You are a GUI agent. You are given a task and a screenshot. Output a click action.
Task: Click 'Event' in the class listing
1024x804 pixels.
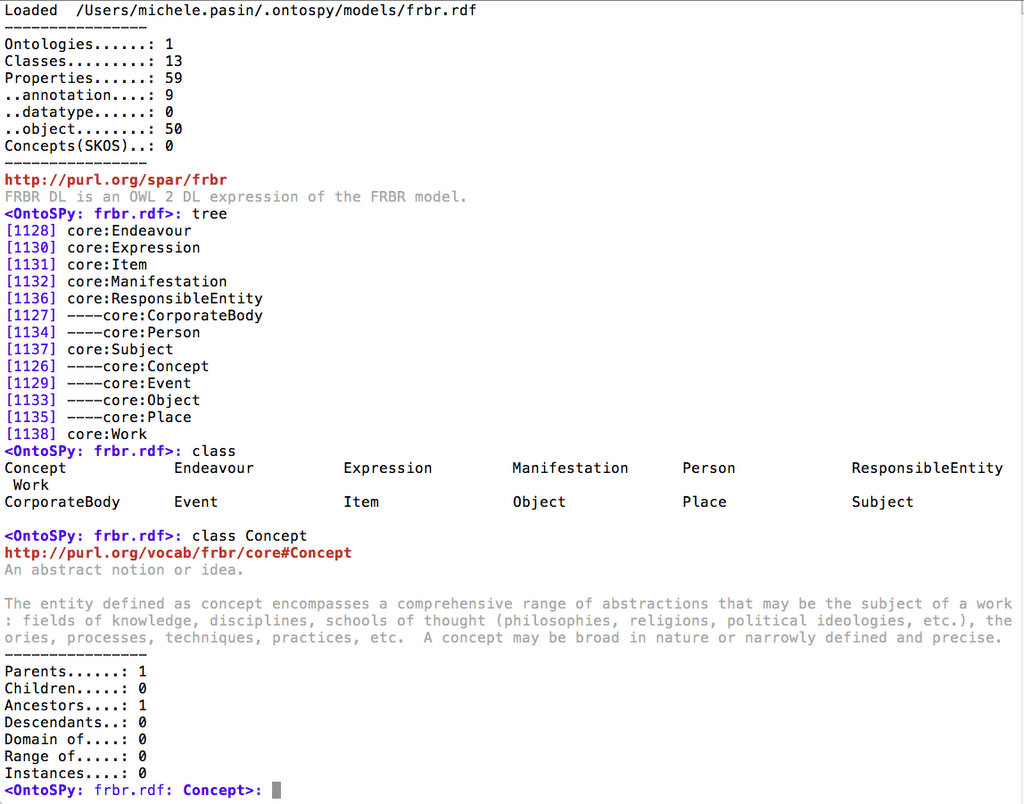(x=196, y=502)
